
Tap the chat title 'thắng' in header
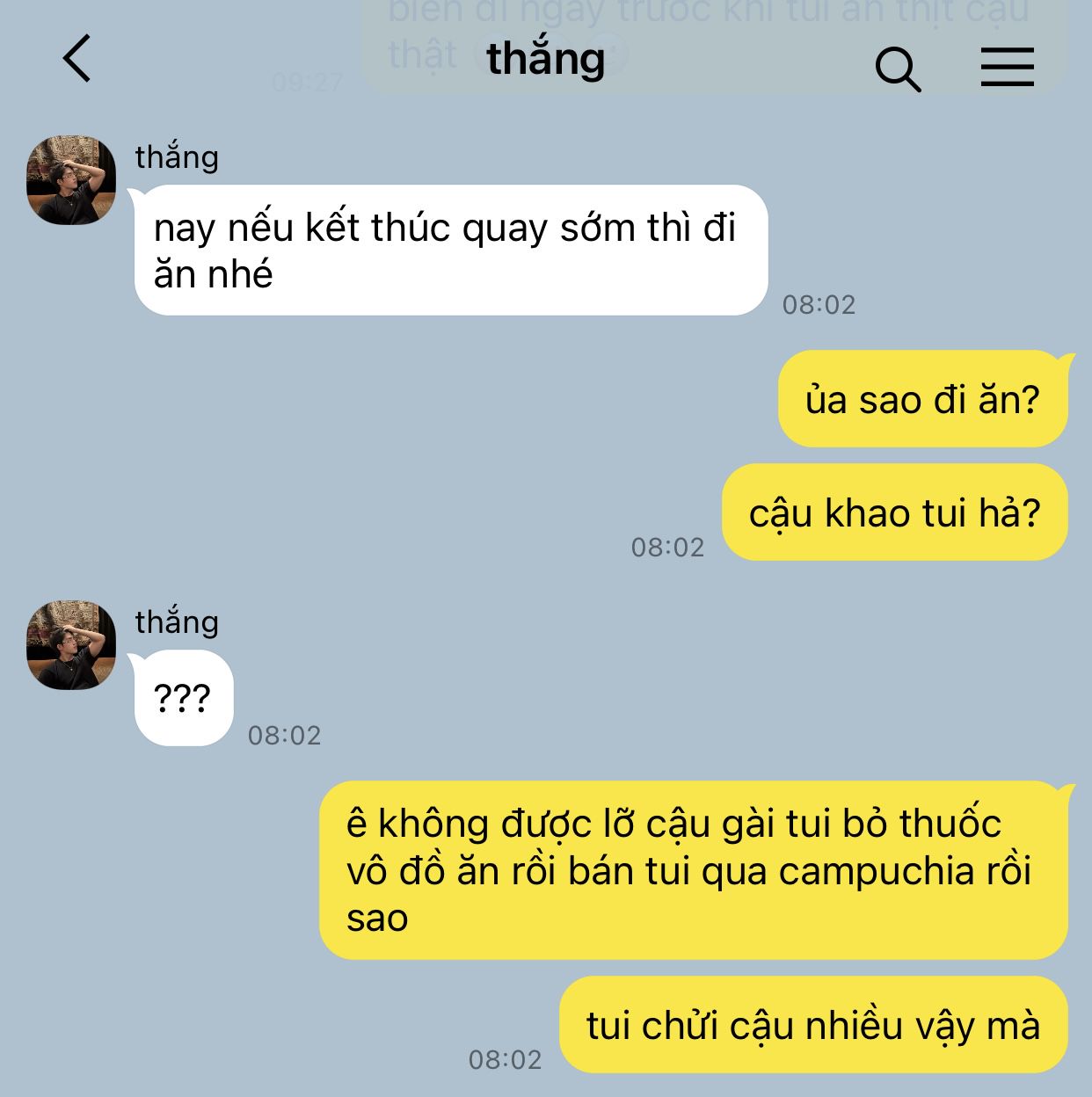[x=546, y=58]
